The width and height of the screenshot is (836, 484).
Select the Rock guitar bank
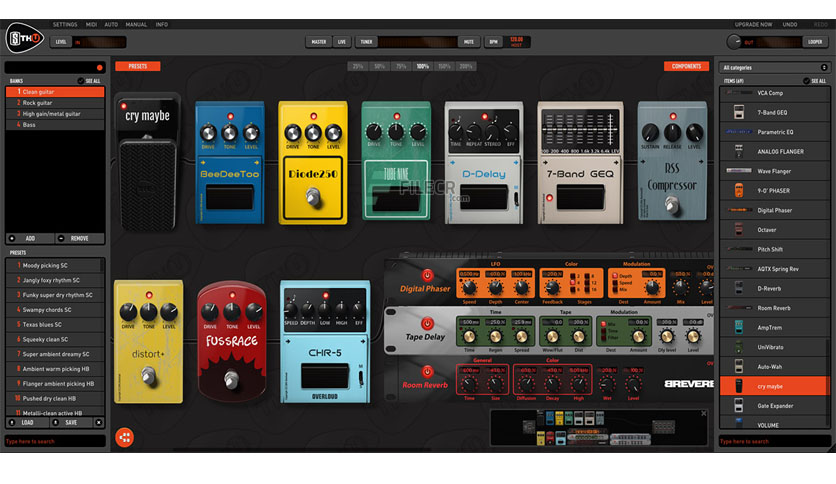point(55,103)
